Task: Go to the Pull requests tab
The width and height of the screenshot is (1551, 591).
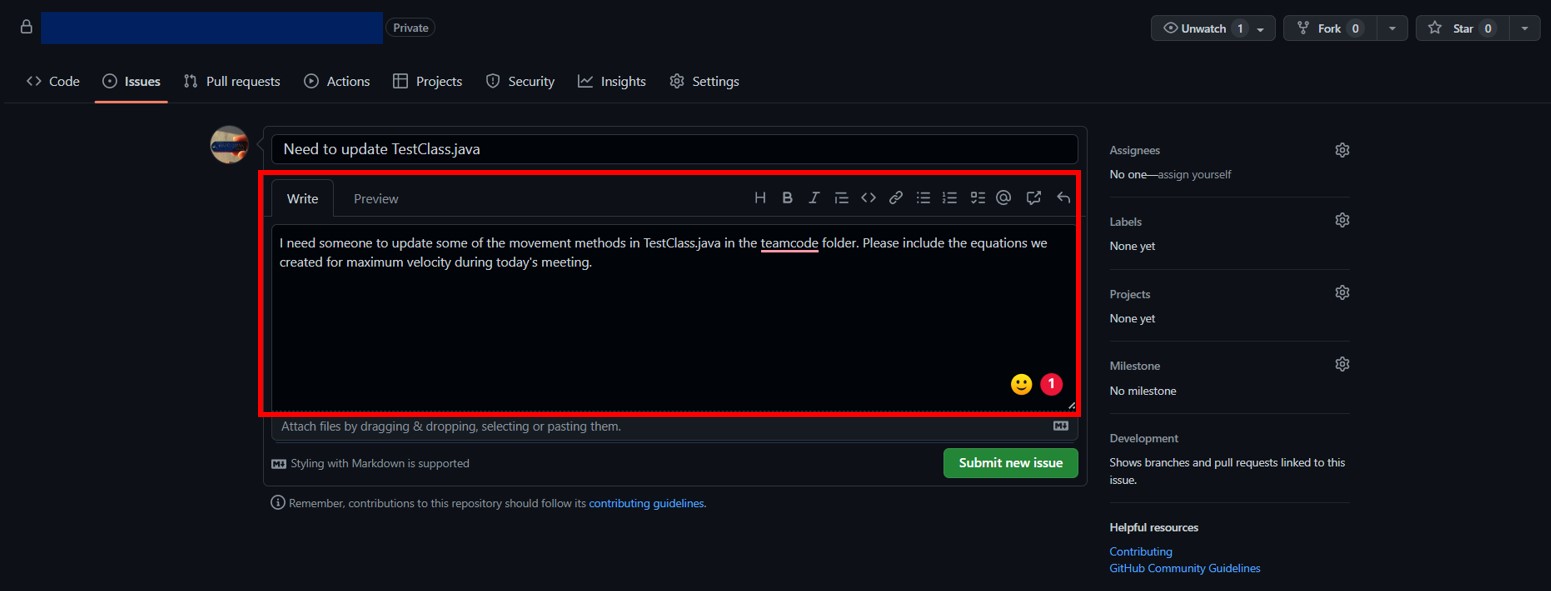Action: [x=232, y=81]
